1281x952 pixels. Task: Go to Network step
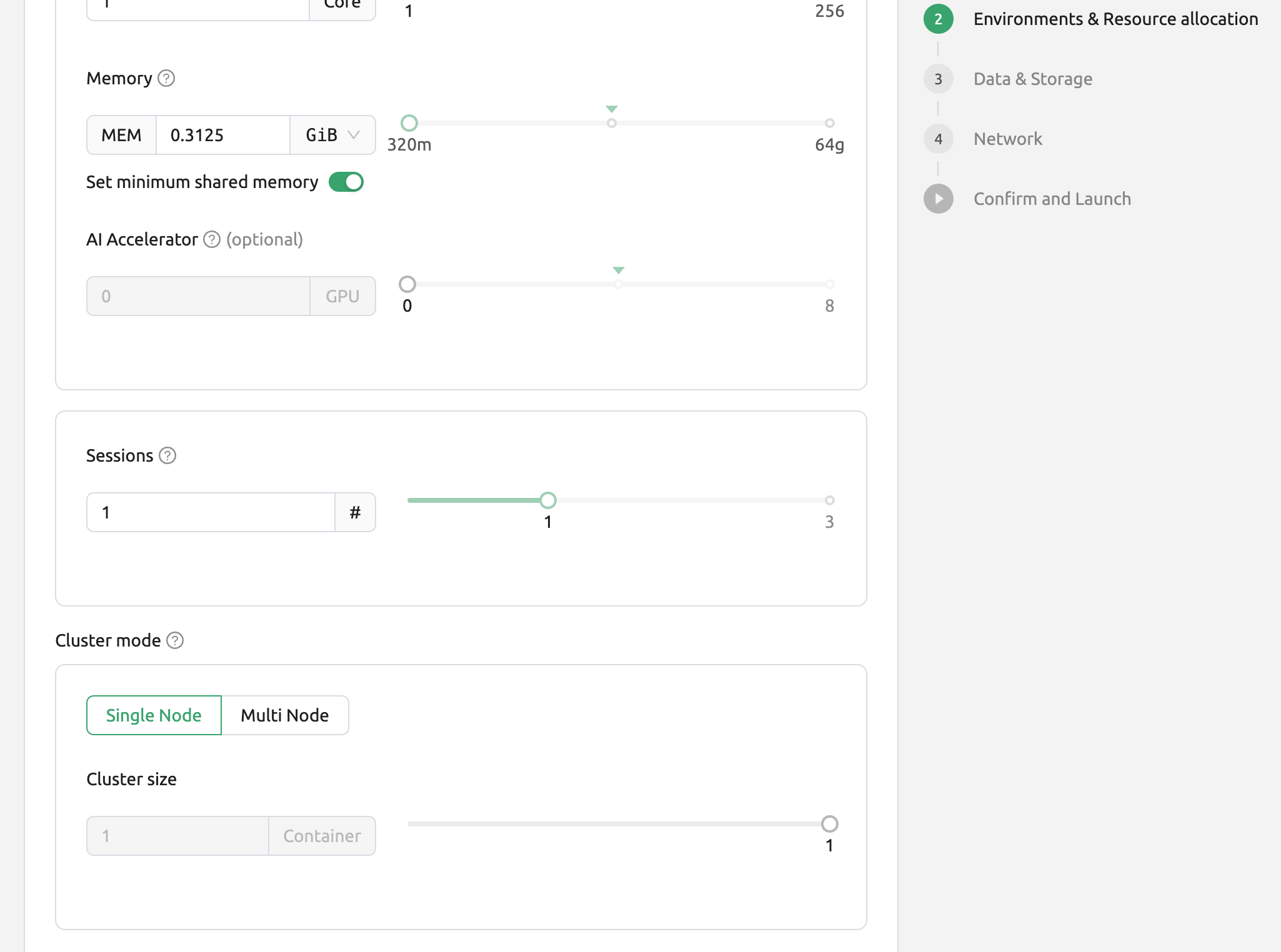click(1008, 139)
